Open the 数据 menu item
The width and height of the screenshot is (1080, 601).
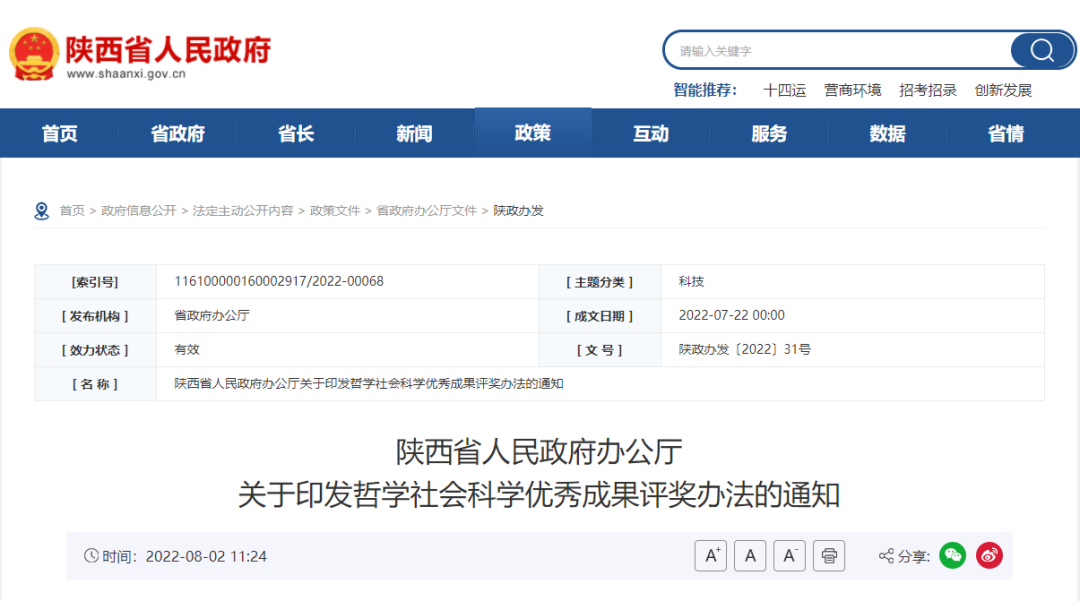(886, 132)
